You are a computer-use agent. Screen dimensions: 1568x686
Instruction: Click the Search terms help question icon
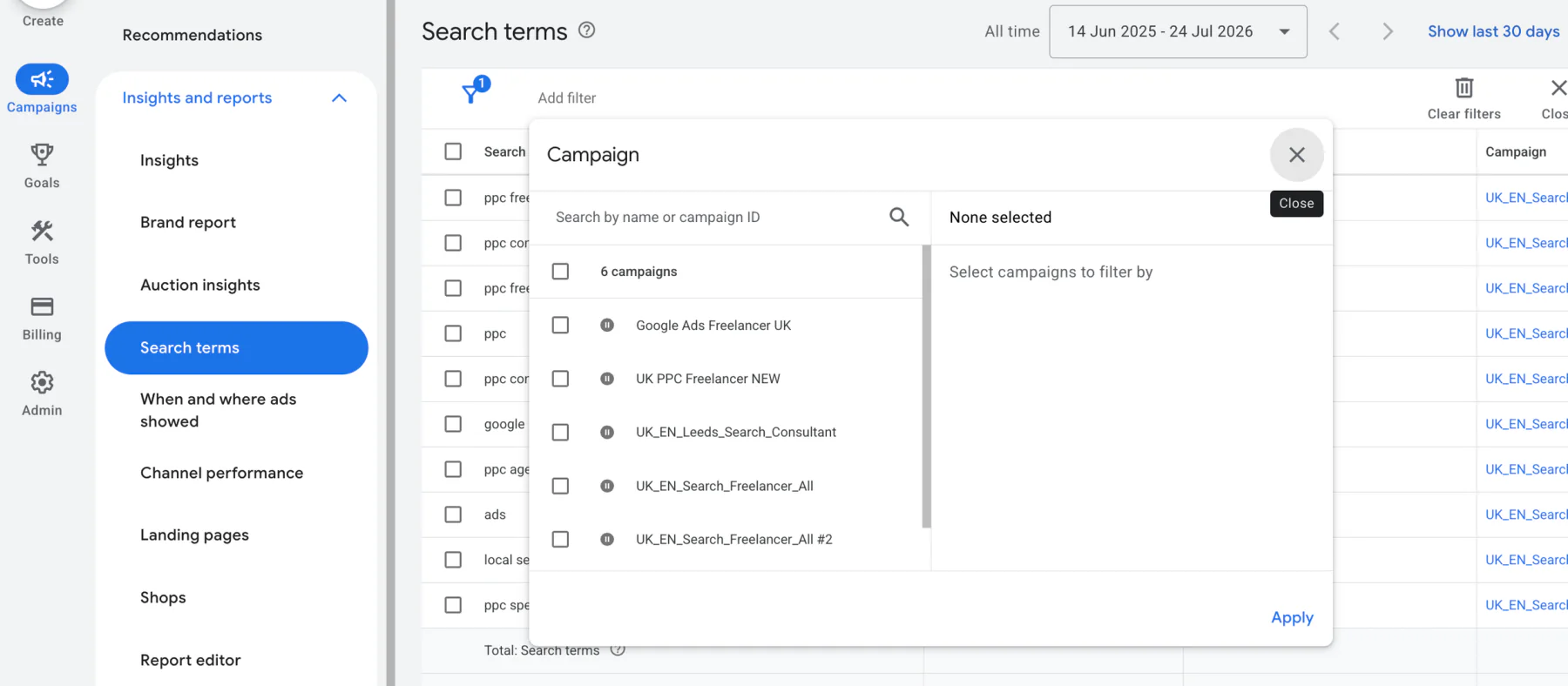pyautogui.click(x=587, y=30)
